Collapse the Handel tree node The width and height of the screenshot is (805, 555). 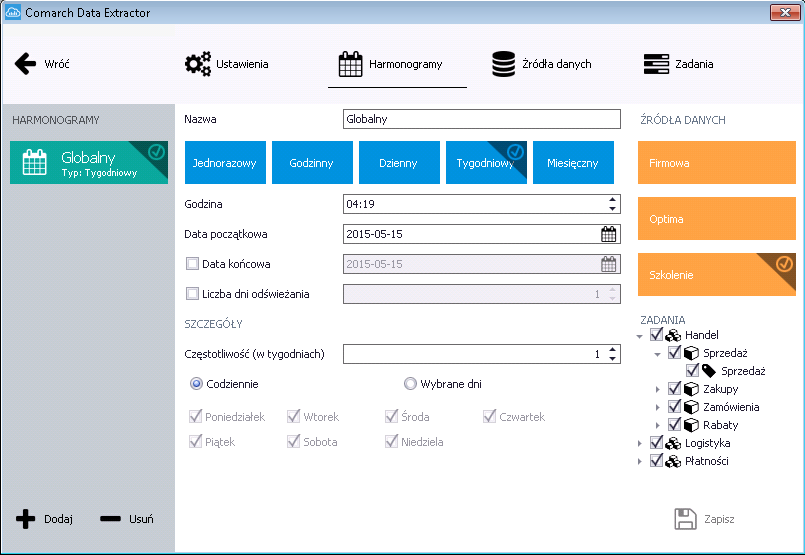[x=639, y=336]
